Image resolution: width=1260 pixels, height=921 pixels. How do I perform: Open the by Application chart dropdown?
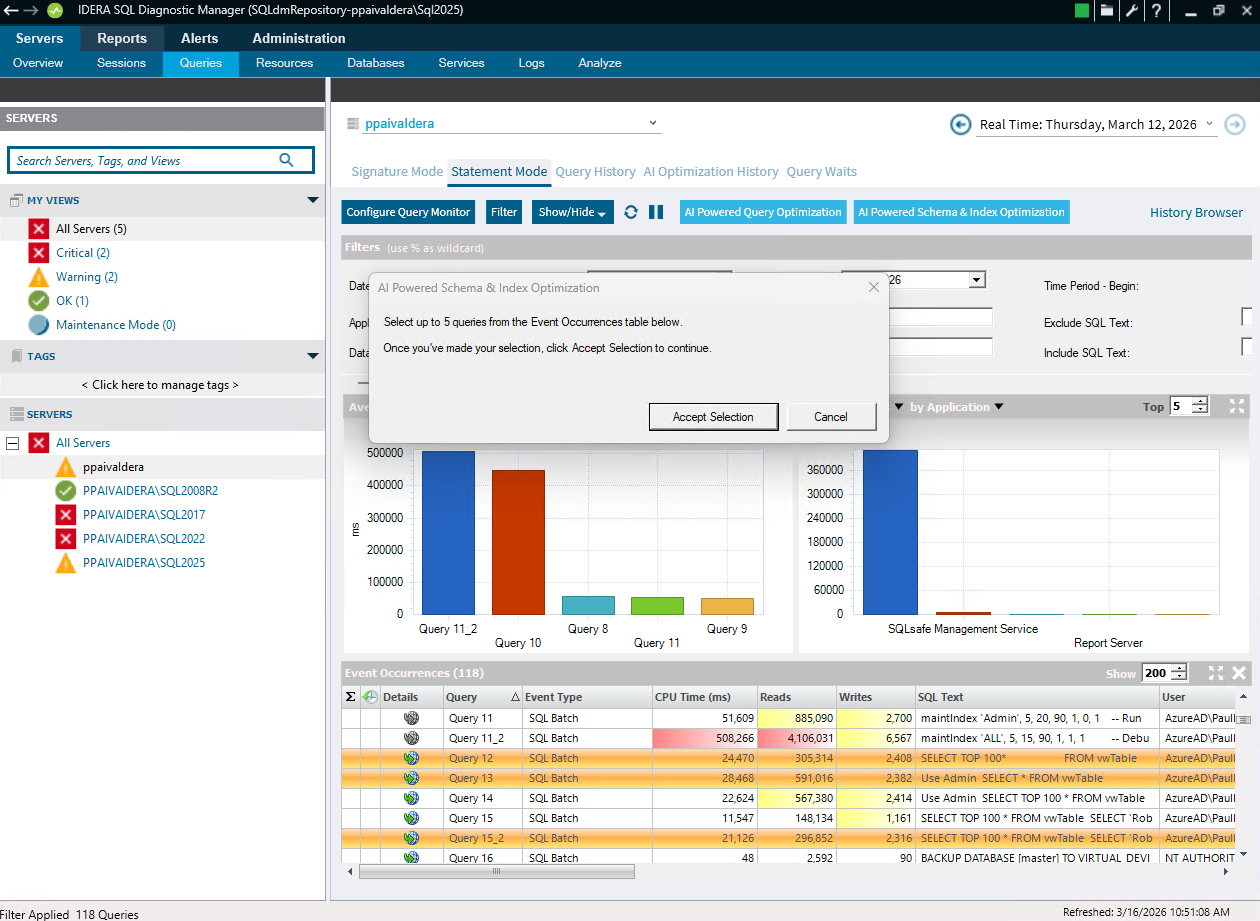[999, 407]
